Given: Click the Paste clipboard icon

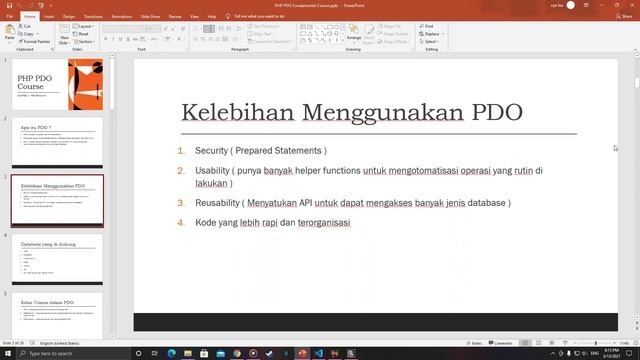Looking at the screenshot, I should pyautogui.click(x=9, y=30).
